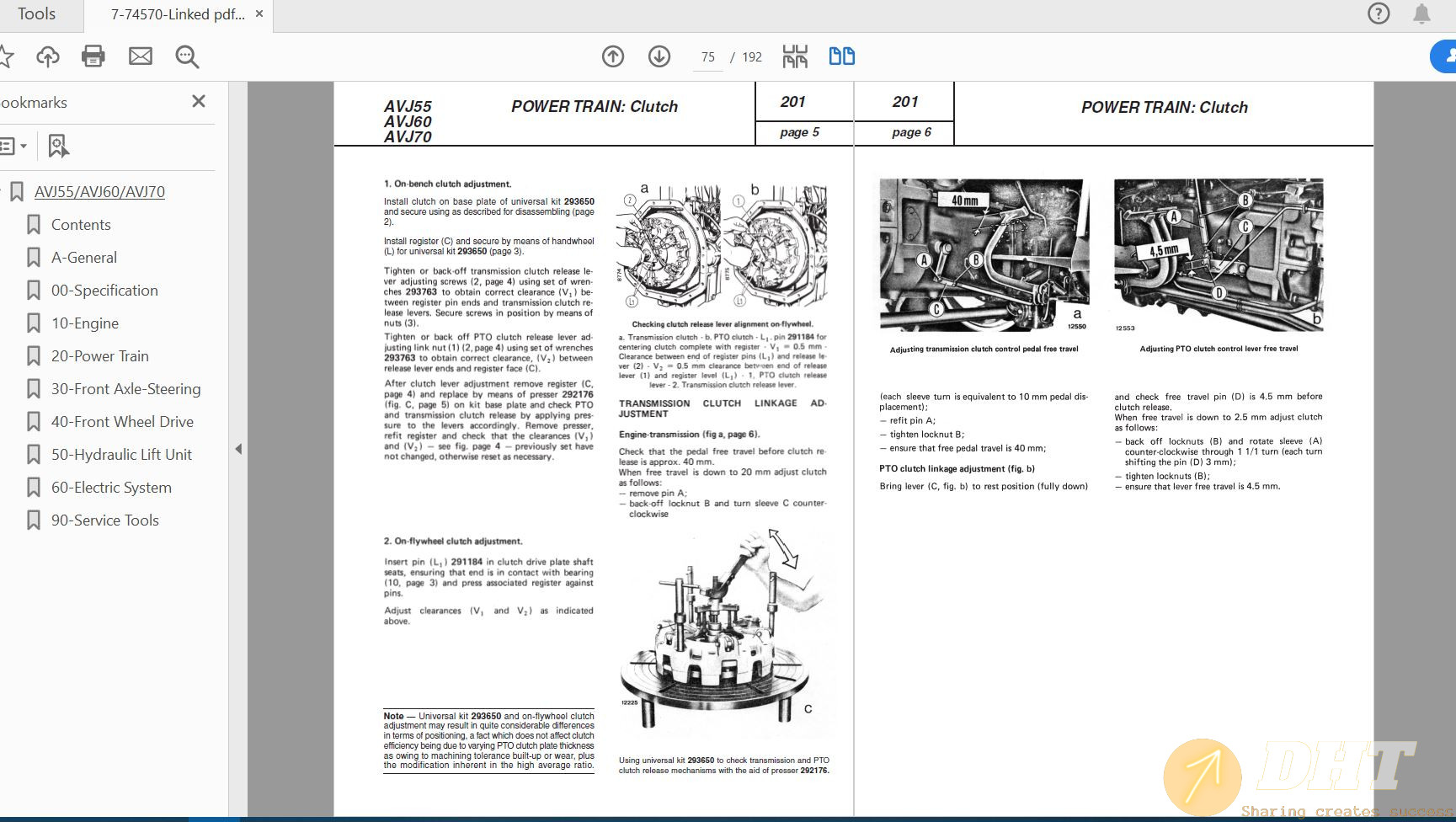Viewport: 1456px width, 822px height.
Task: Toggle two-page view icon
Action: click(x=841, y=56)
